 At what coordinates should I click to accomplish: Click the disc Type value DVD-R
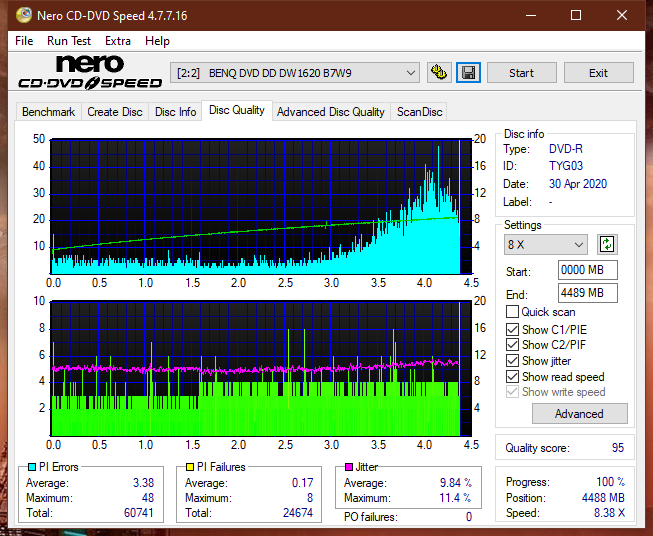click(x=566, y=149)
